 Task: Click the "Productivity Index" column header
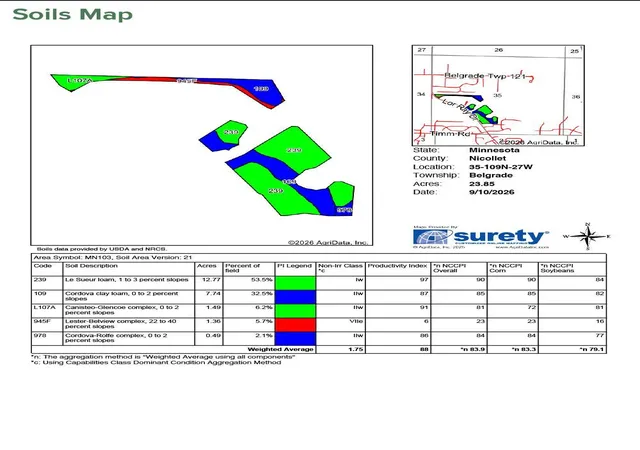(397, 266)
